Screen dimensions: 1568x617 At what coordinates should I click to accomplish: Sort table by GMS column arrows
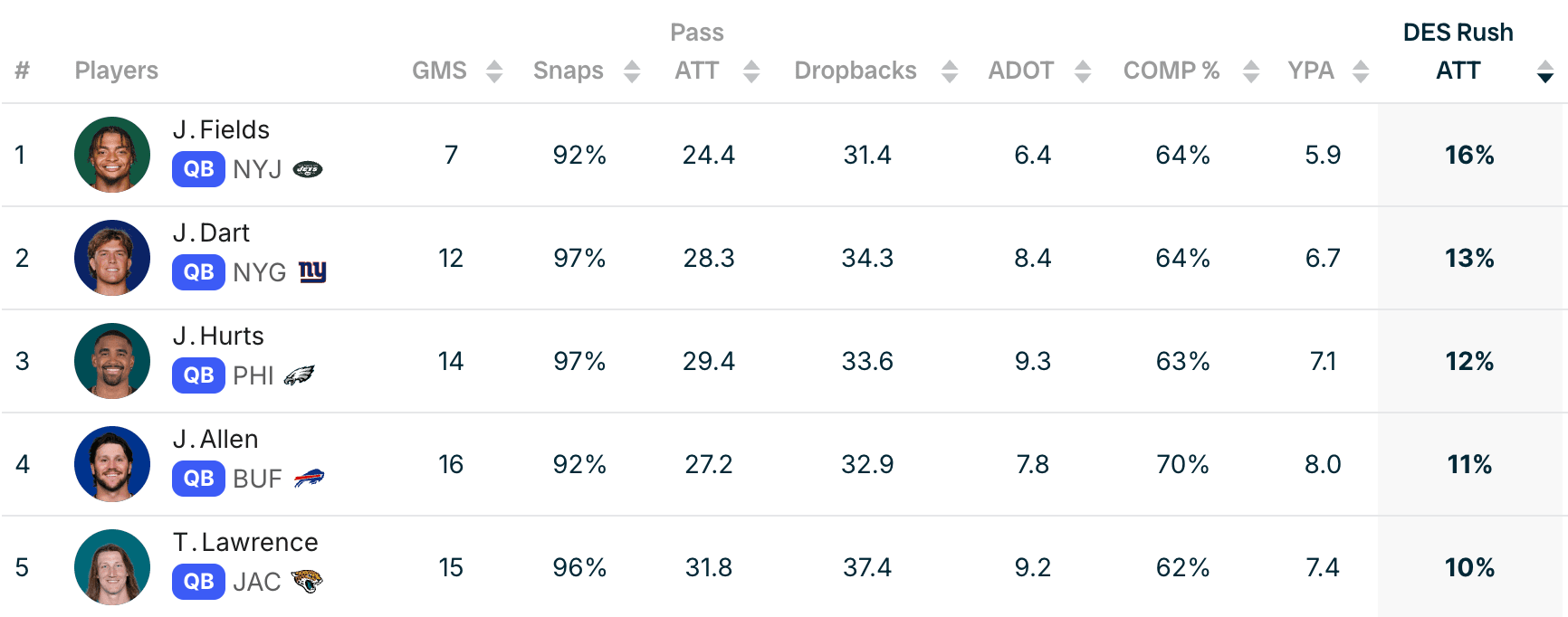point(494,71)
